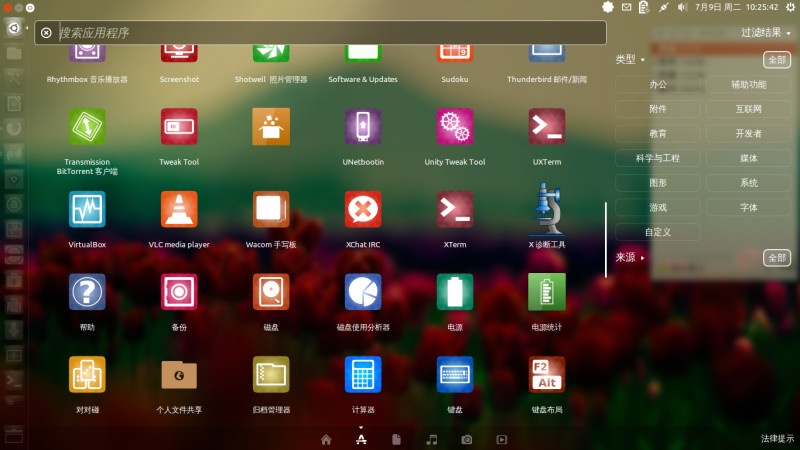Open 电源 power settings
The height and width of the screenshot is (450, 800).
pyautogui.click(x=455, y=292)
